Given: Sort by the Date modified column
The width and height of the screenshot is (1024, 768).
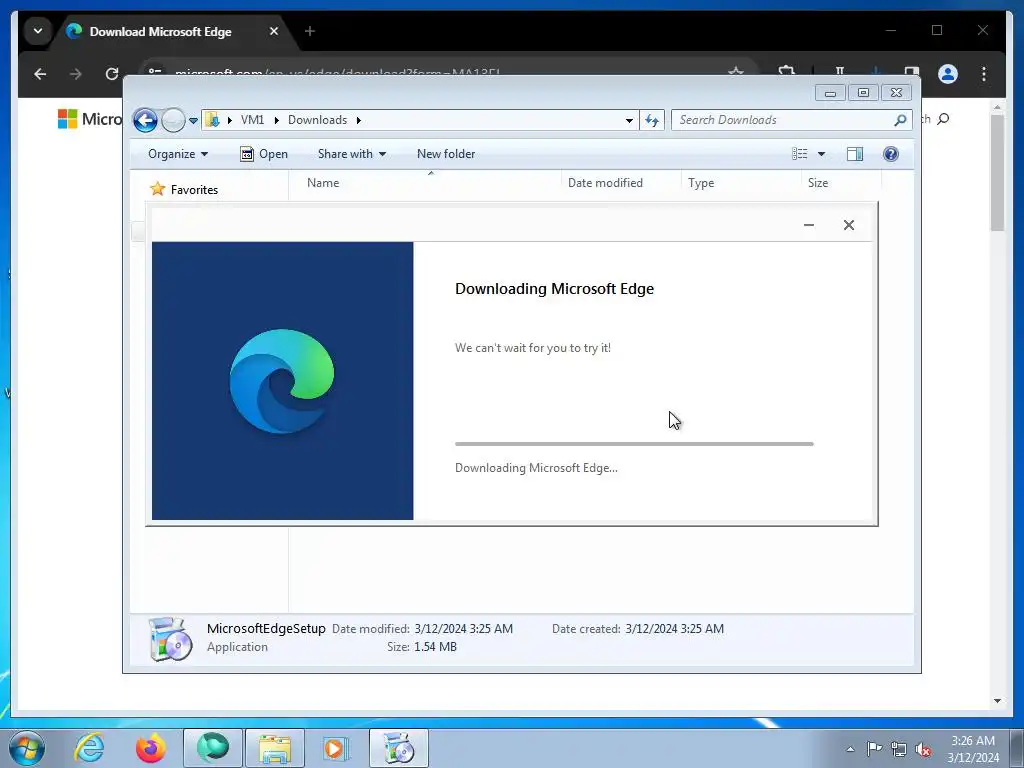Looking at the screenshot, I should (621, 183).
